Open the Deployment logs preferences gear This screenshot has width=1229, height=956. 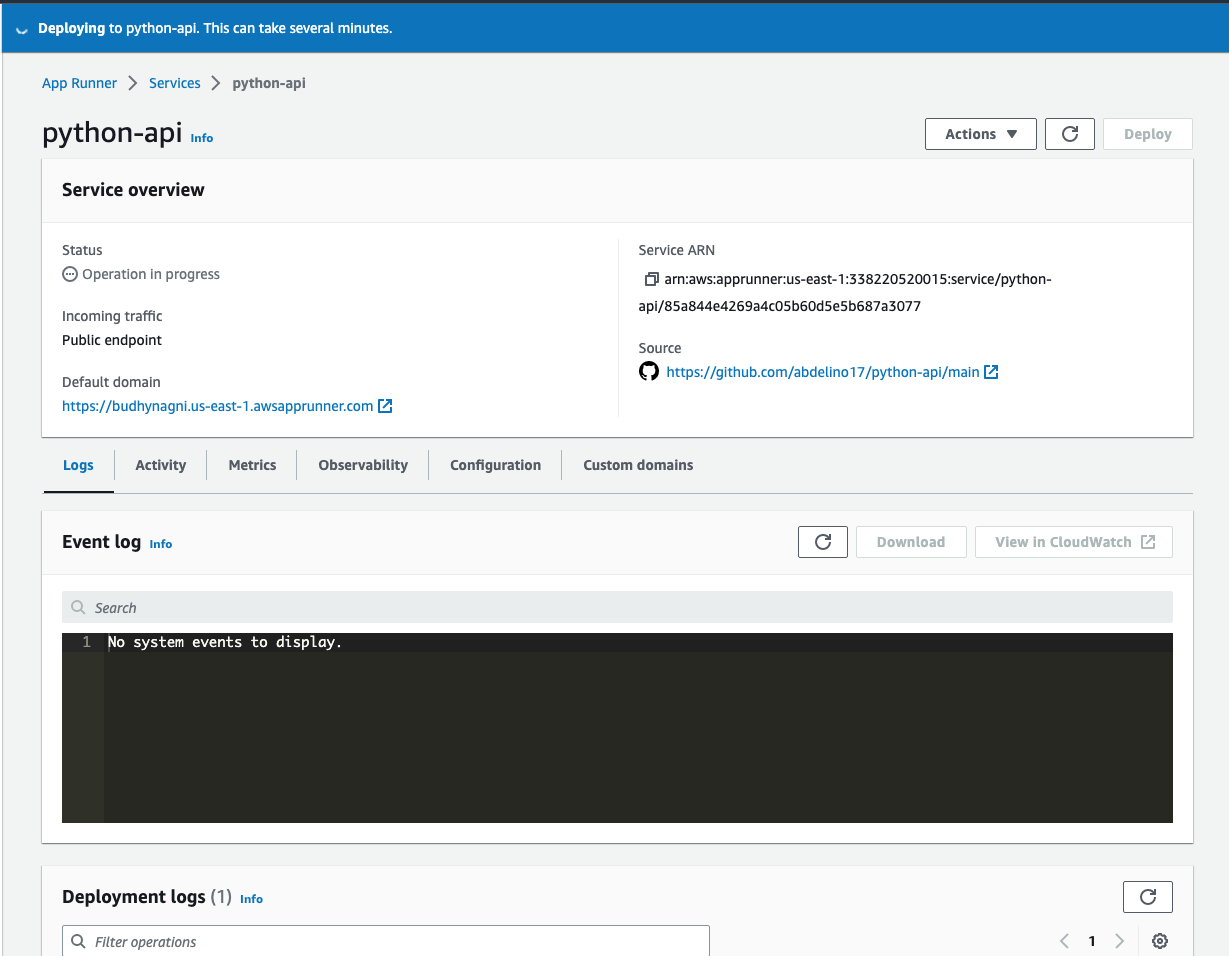(1159, 941)
